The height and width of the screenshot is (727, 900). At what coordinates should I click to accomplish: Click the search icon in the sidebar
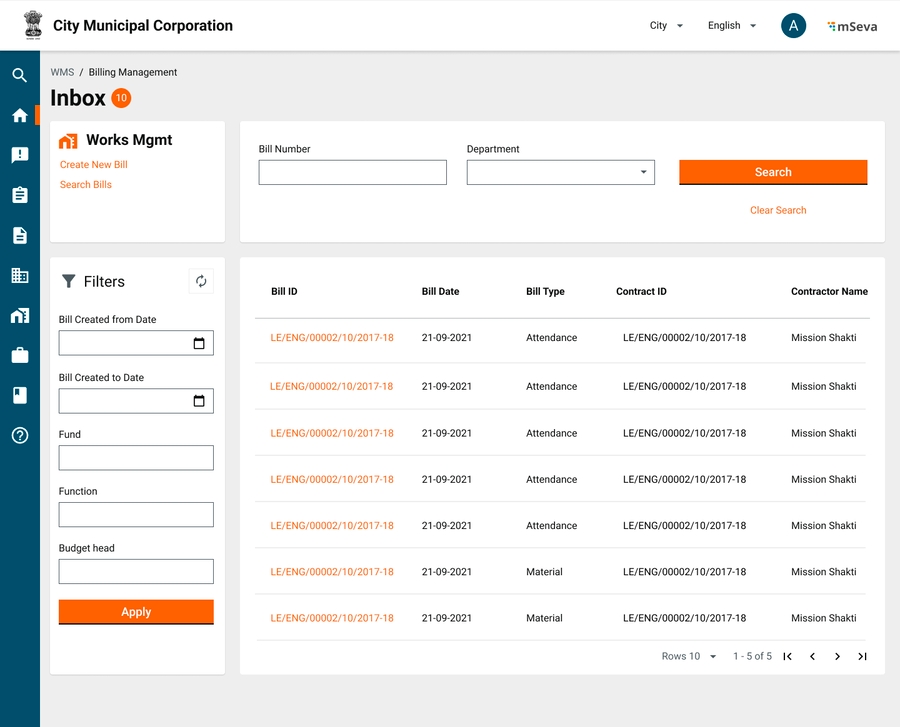20,75
